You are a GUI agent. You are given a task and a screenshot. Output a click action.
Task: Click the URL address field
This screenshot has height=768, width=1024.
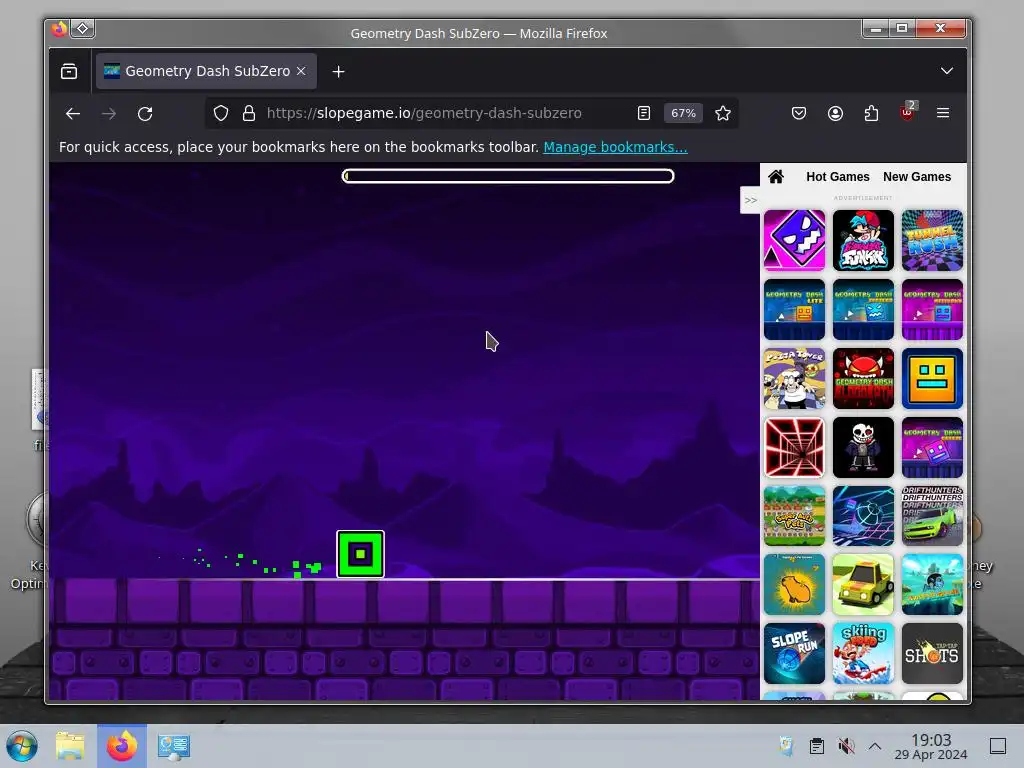point(424,113)
